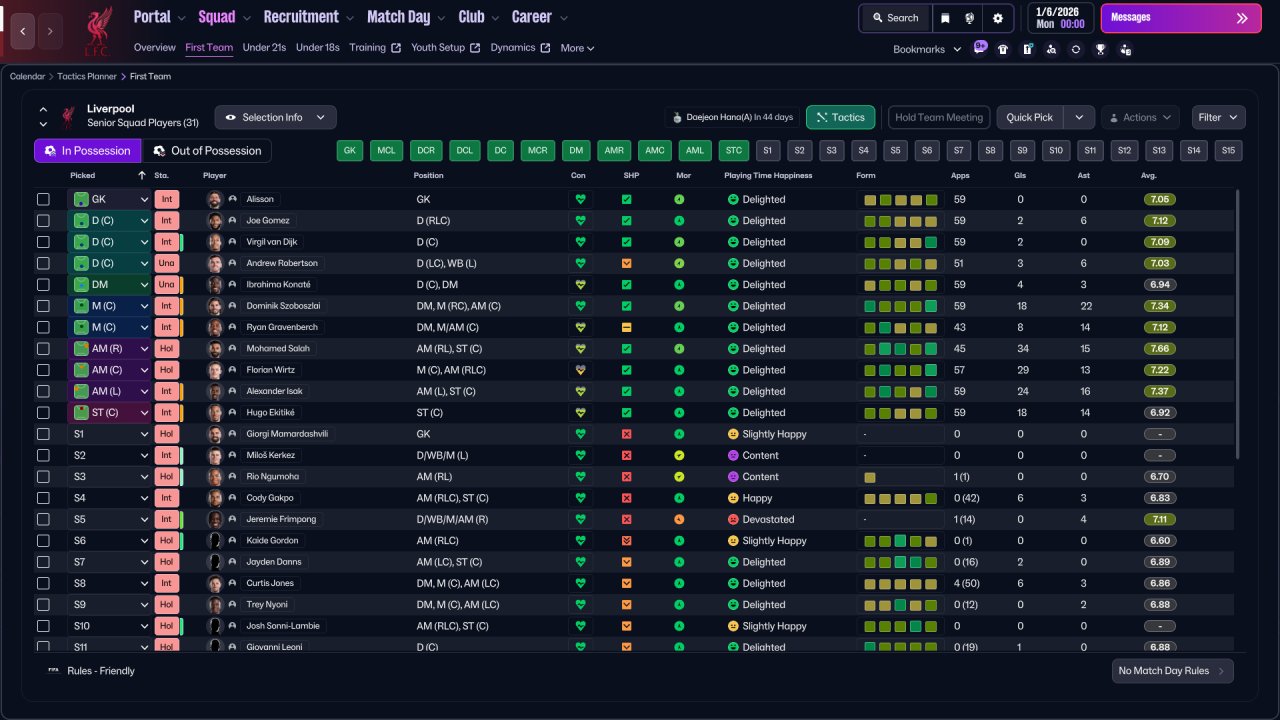1280x720 pixels.
Task: Click the shirt icon shortcut
Action: pos(1003,49)
